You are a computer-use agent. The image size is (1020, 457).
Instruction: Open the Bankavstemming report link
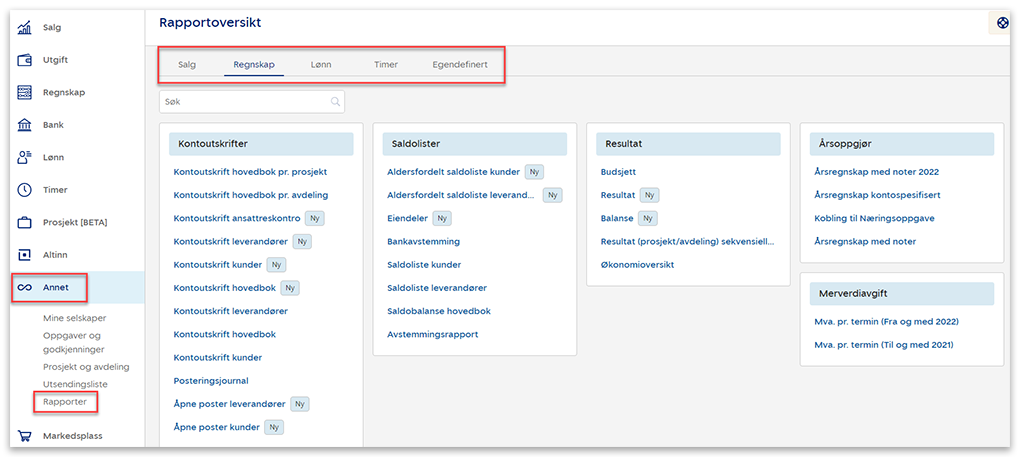(423, 241)
